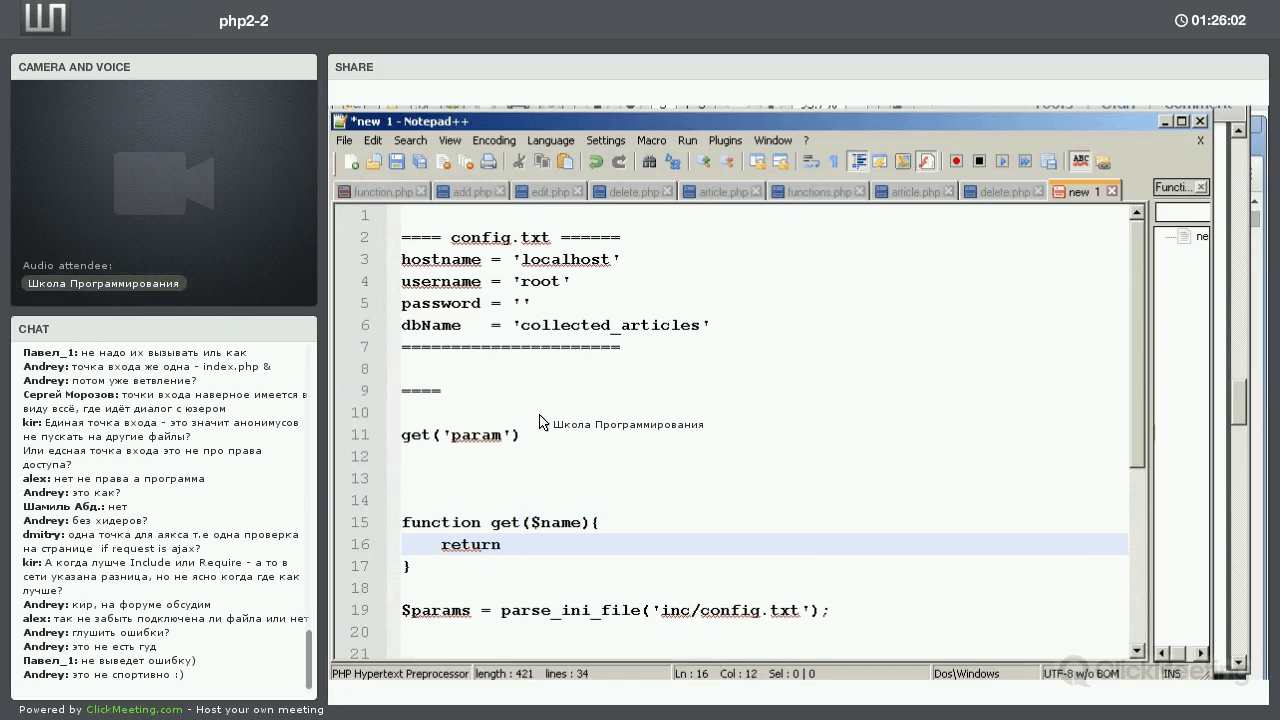Screen dimensions: 1280x720
Task: Switch to the add.php tab
Action: pyautogui.click(x=472, y=192)
